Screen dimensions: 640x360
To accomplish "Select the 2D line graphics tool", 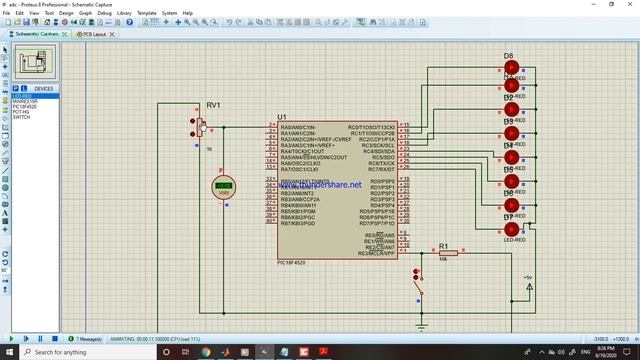I will [5, 171].
